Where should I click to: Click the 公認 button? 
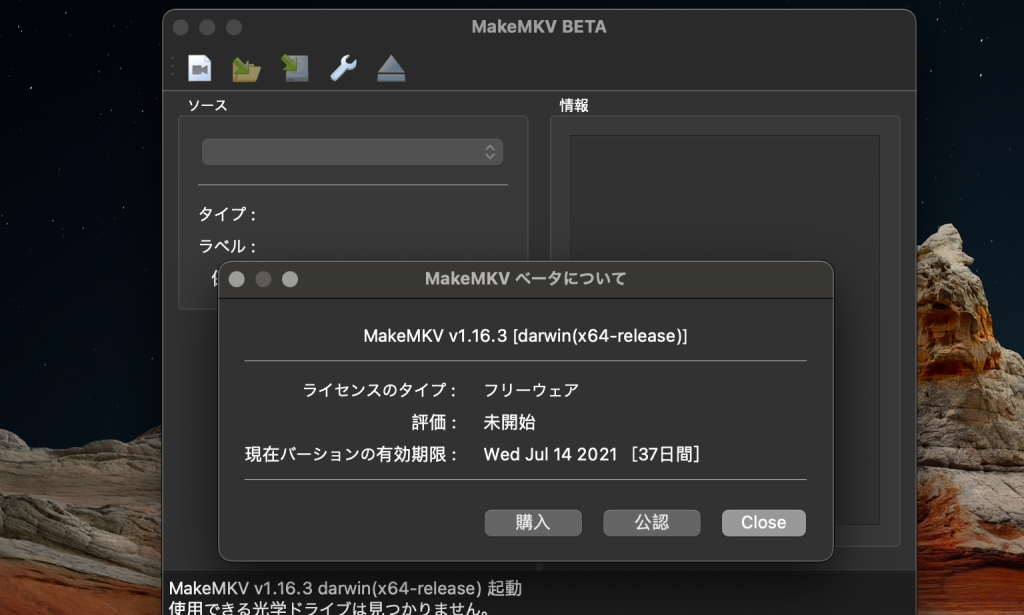652,523
